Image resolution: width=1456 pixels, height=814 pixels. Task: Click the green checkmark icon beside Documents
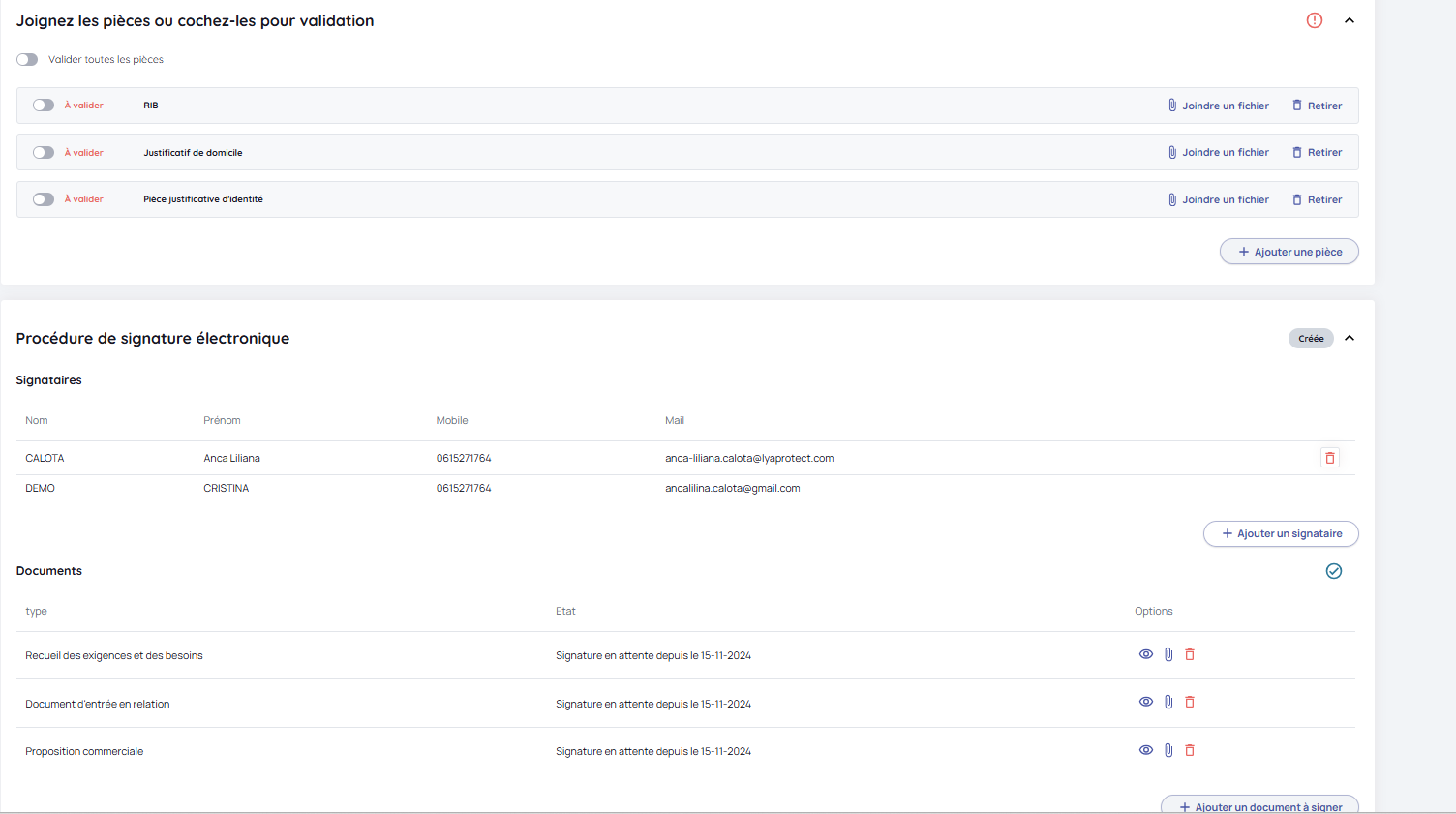[x=1333, y=571]
